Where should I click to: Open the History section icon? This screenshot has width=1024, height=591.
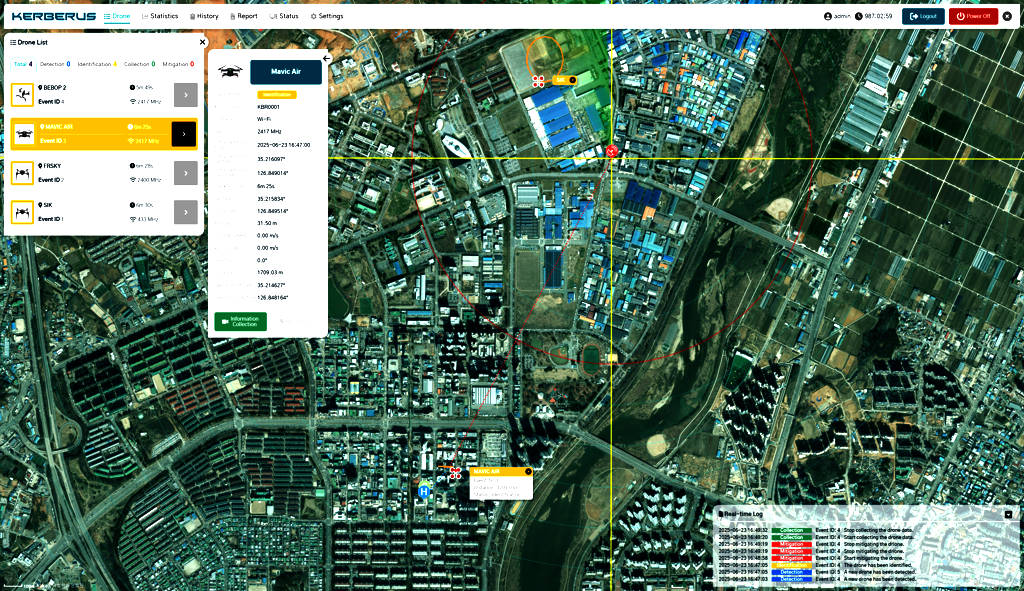[x=193, y=16]
